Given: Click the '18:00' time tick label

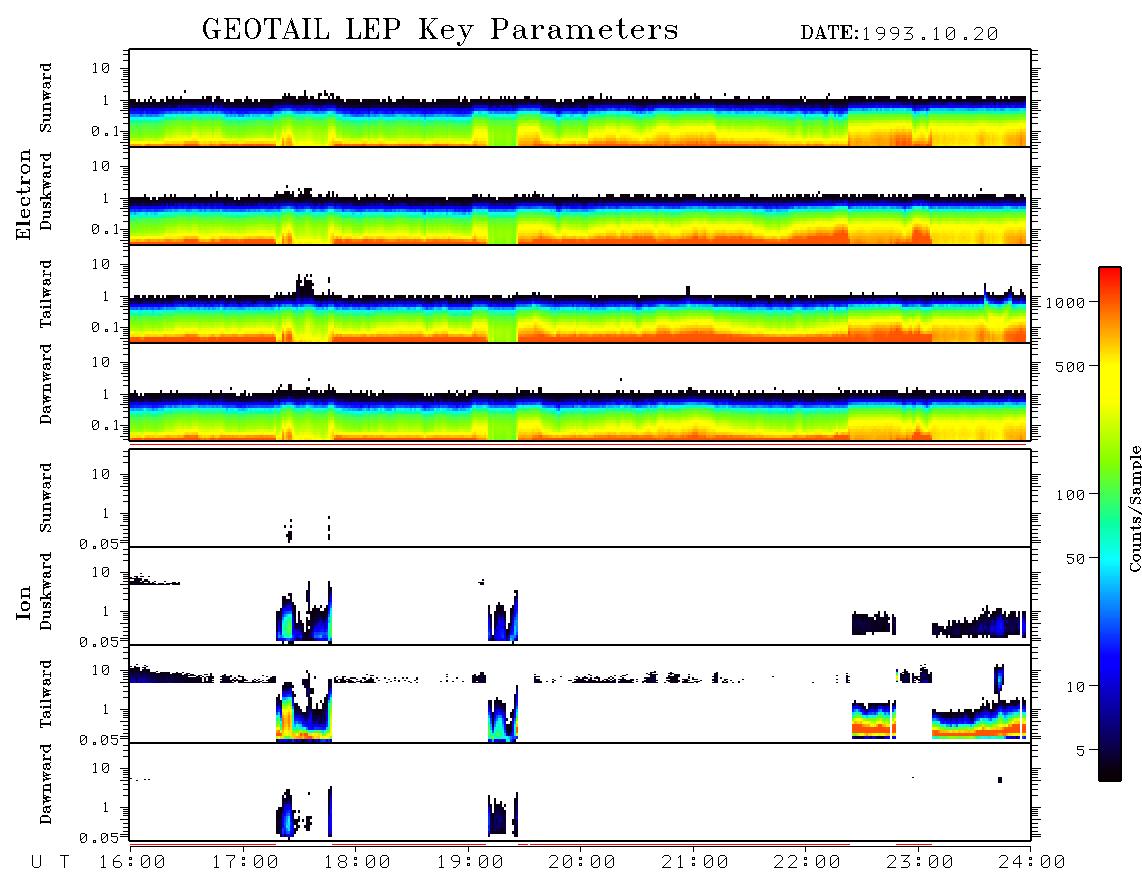Looking at the screenshot, I should 357,862.
